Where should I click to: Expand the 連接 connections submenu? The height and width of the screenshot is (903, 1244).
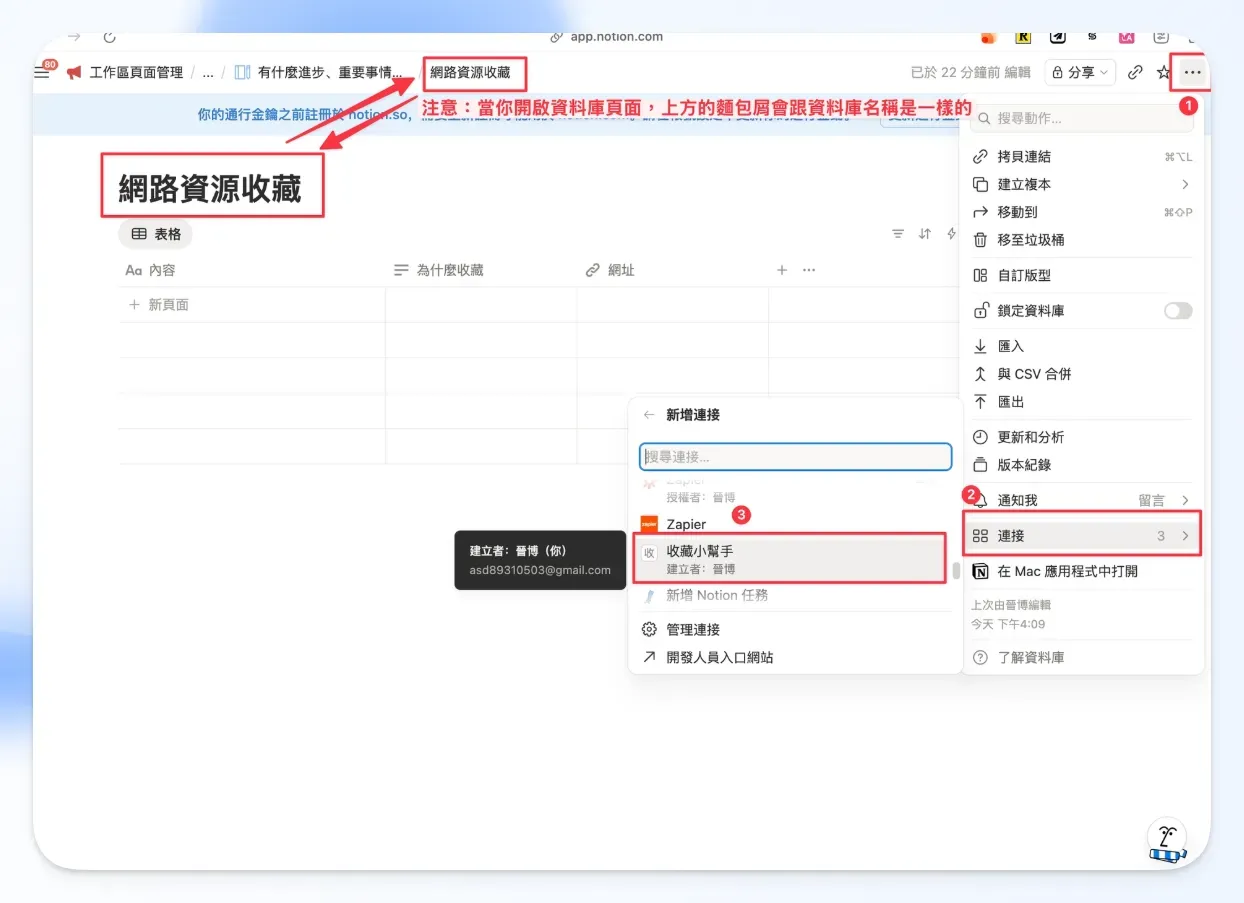click(x=1082, y=536)
